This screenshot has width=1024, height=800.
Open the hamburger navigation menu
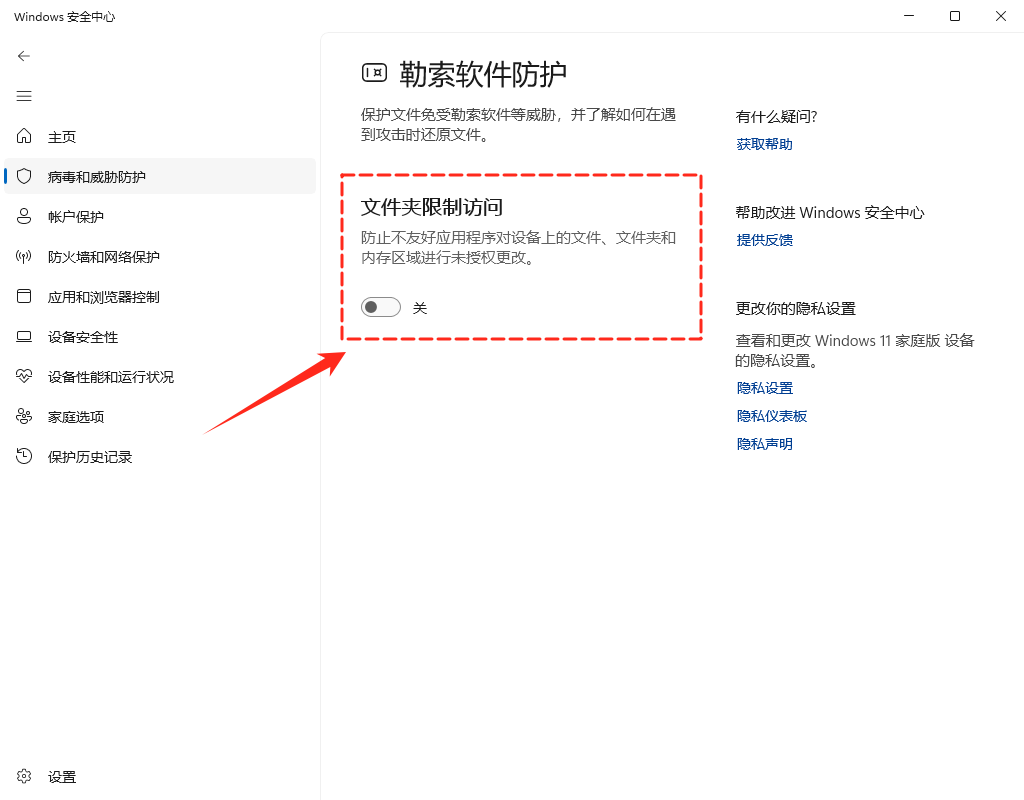coord(24,97)
